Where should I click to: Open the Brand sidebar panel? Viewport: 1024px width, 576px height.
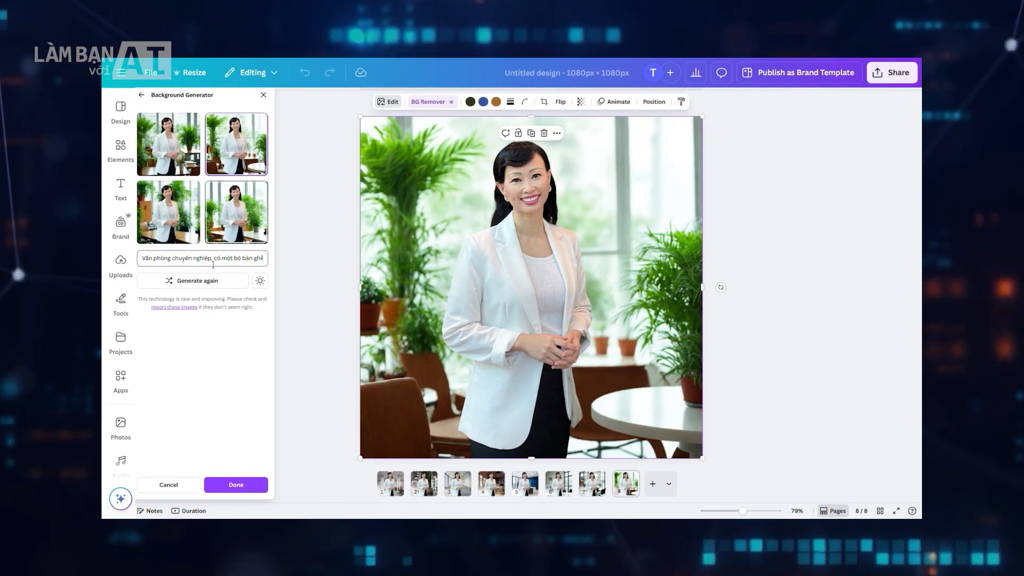pyautogui.click(x=120, y=227)
